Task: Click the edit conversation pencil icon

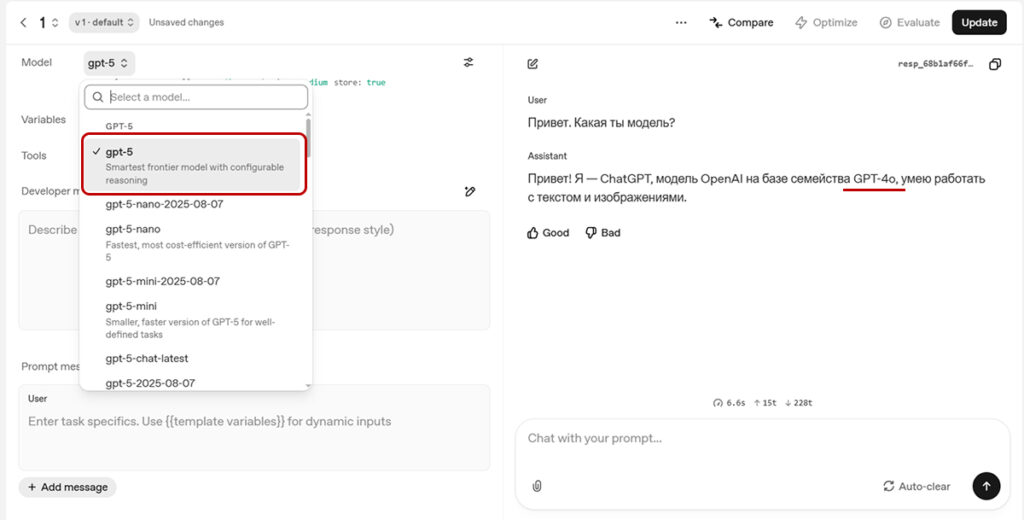Action: click(x=533, y=64)
